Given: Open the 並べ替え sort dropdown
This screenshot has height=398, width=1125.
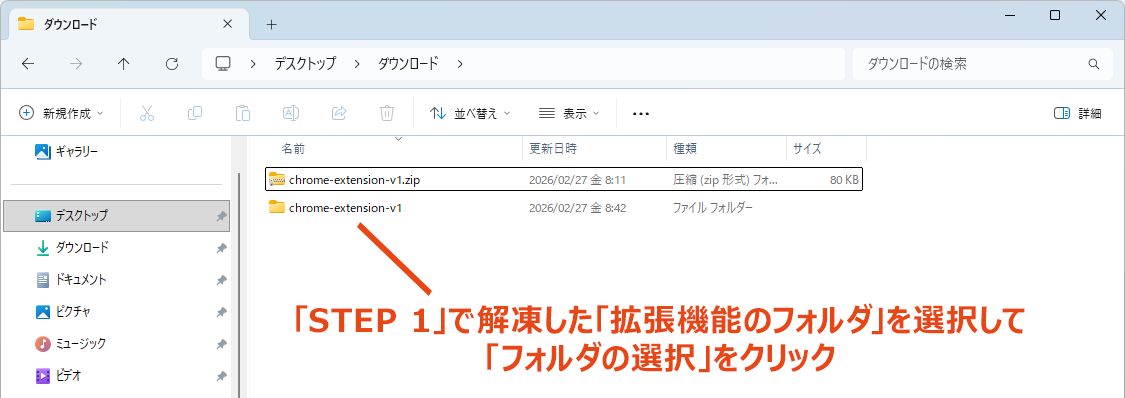Looking at the screenshot, I should click(470, 113).
